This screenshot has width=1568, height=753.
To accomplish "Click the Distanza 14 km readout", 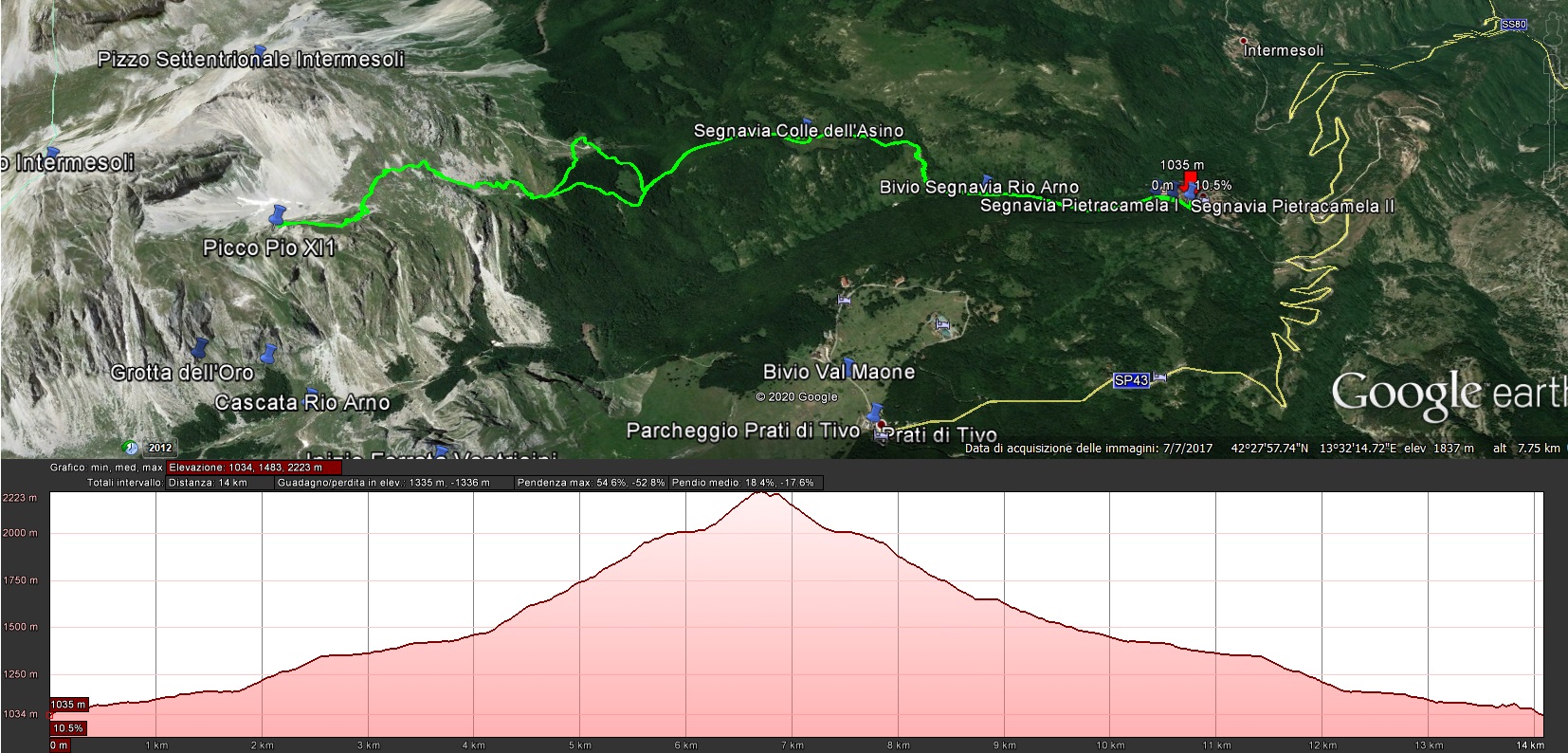I will coord(219,483).
